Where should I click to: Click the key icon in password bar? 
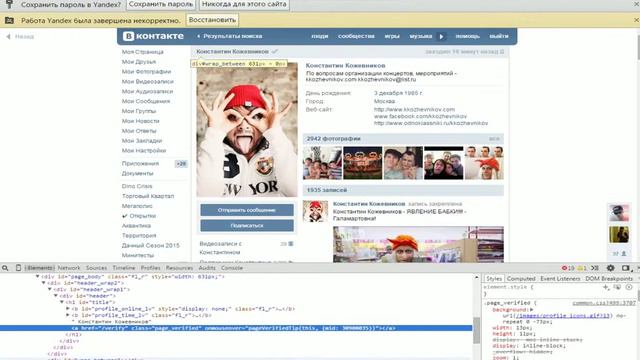point(9,4)
